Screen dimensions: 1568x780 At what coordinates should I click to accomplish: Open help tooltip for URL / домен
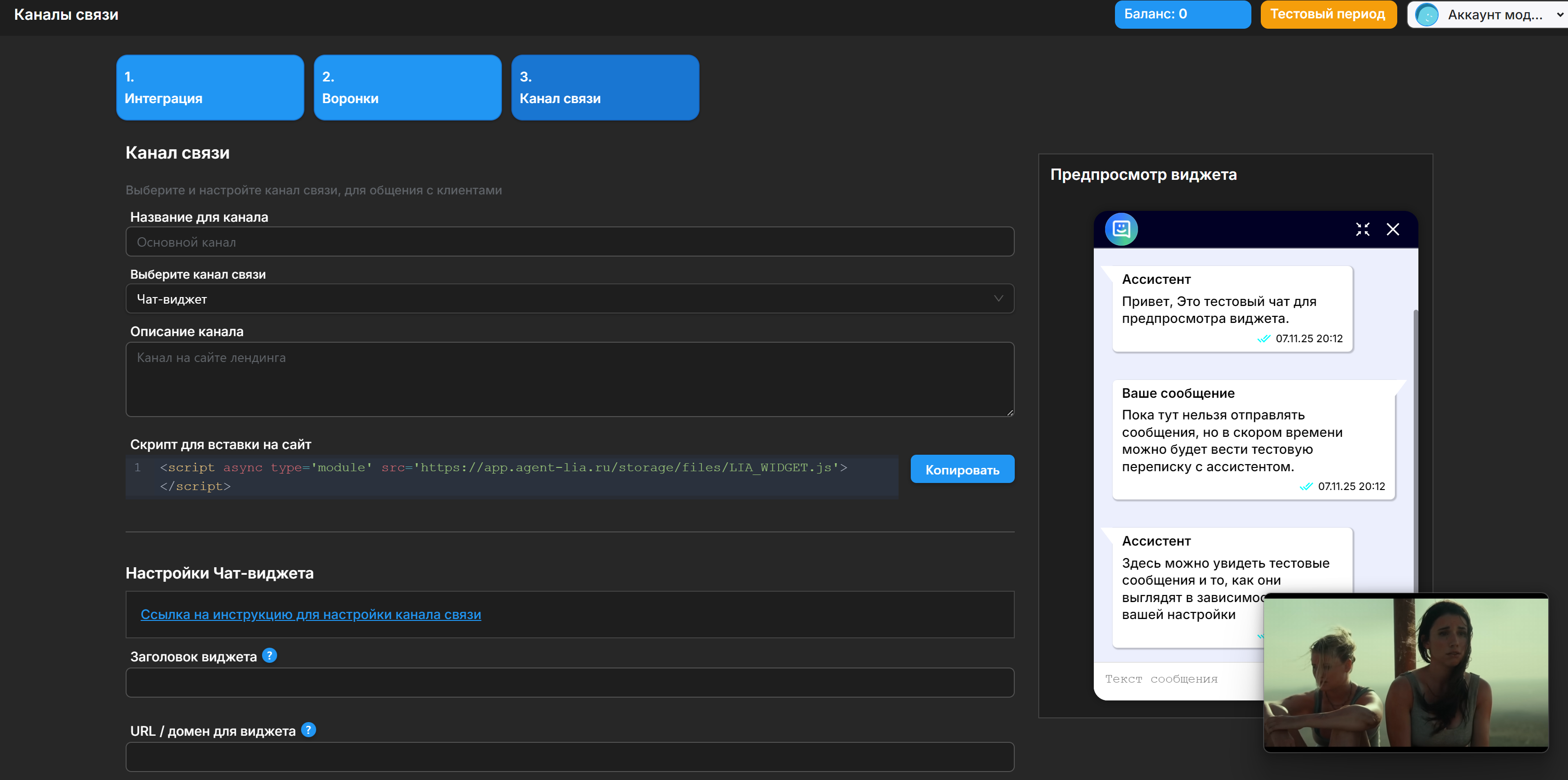pyautogui.click(x=308, y=730)
